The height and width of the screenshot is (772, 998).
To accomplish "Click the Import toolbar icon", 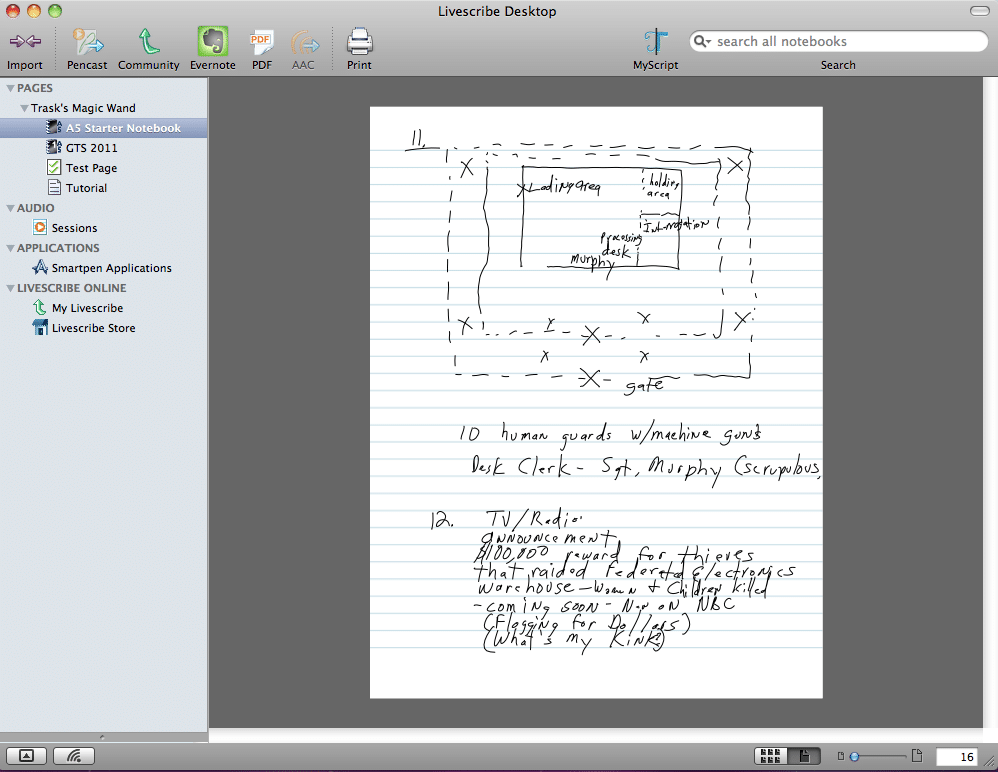I will (25, 42).
